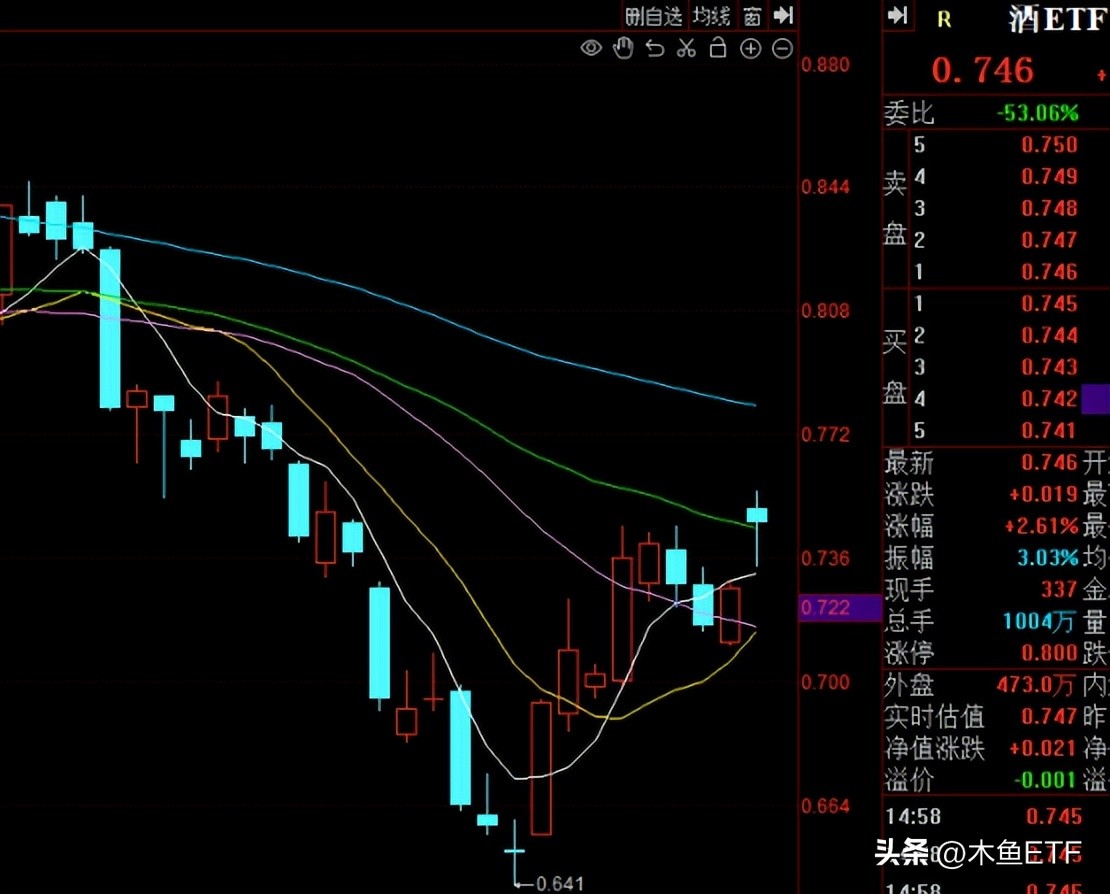1110x894 pixels.
Task: Click the arrow icon at quote panel top-left
Action: pyautogui.click(x=898, y=16)
